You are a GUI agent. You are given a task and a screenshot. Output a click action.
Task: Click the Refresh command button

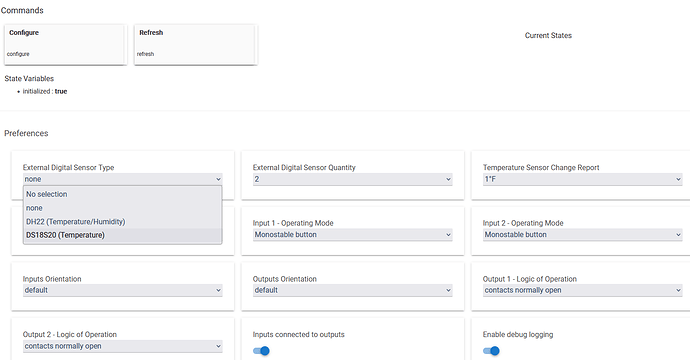point(195,44)
